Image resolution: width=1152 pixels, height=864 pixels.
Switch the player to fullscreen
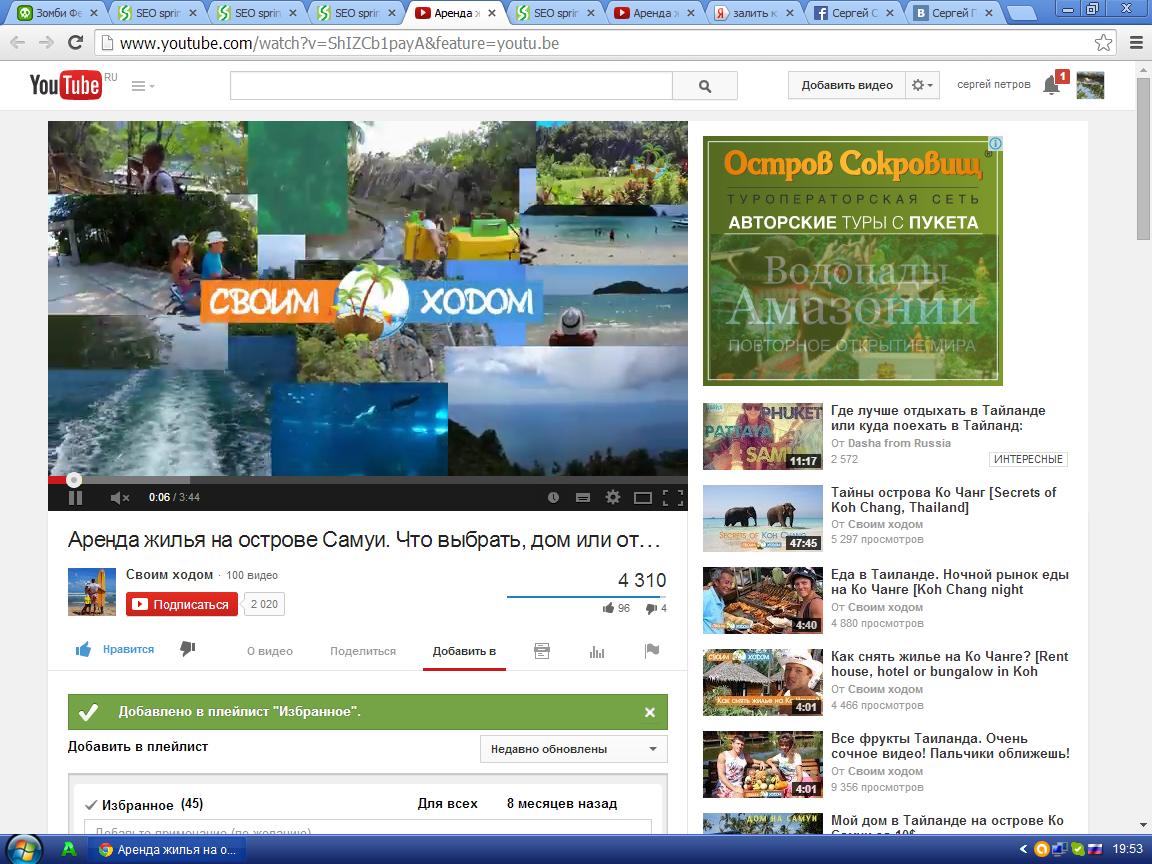(673, 498)
